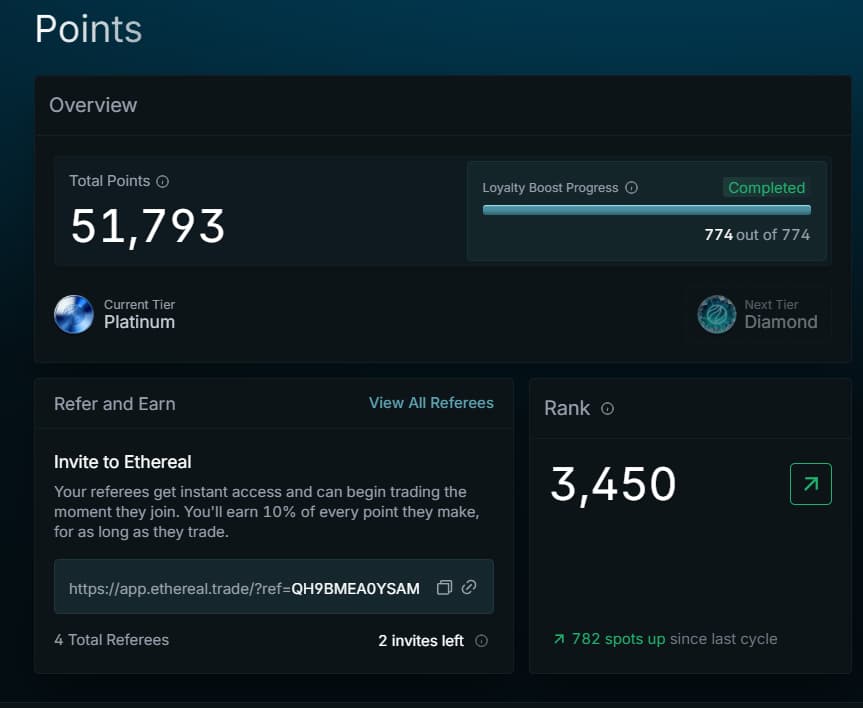This screenshot has height=708, width=863.
Task: Click the Loyalty Boost Progress info icon
Action: 631,188
